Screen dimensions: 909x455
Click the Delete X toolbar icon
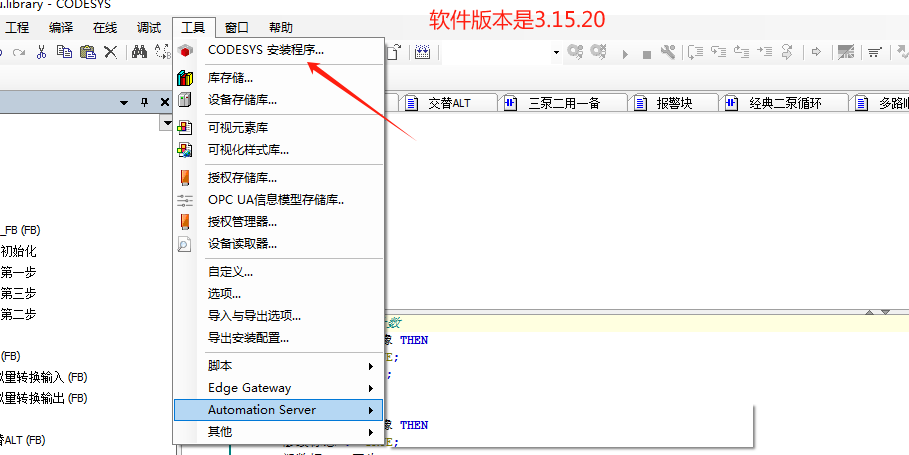(111, 52)
